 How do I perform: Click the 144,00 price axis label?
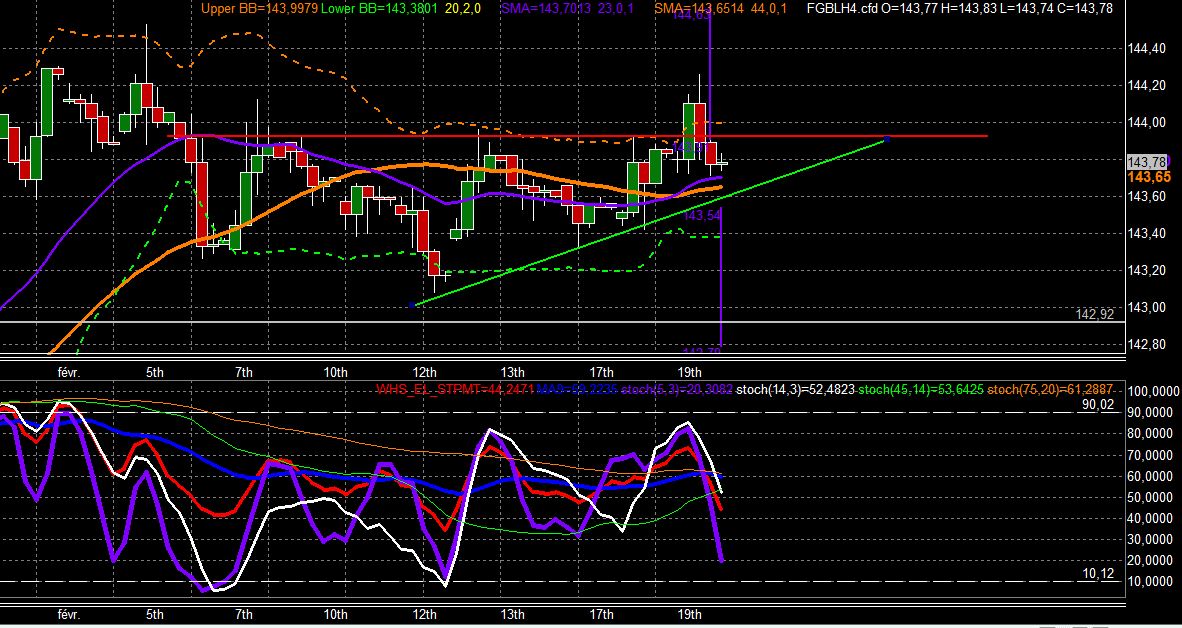1149,122
